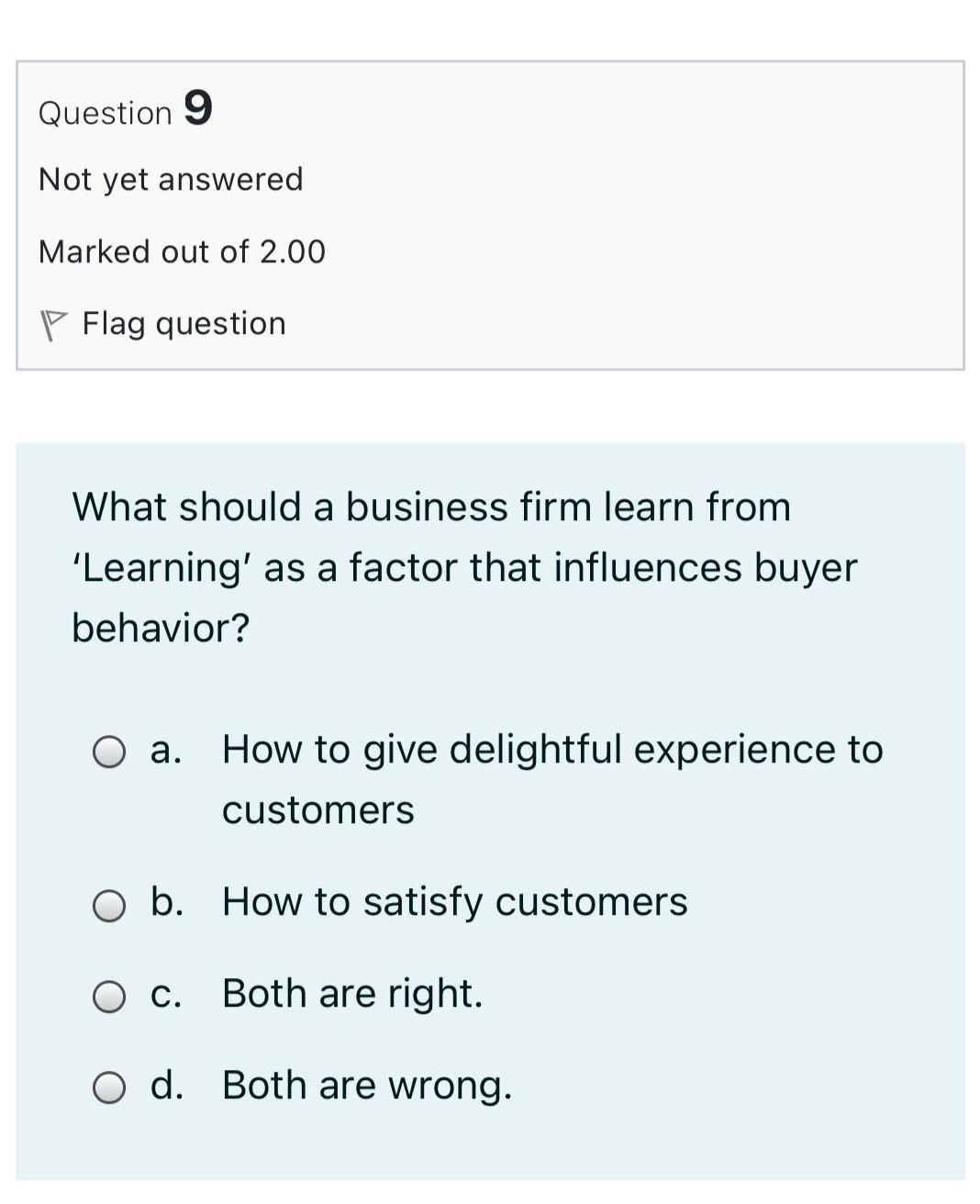Click the letter label 'b.' beside second option
Viewport: 980px width, 1204px height.
(x=167, y=903)
